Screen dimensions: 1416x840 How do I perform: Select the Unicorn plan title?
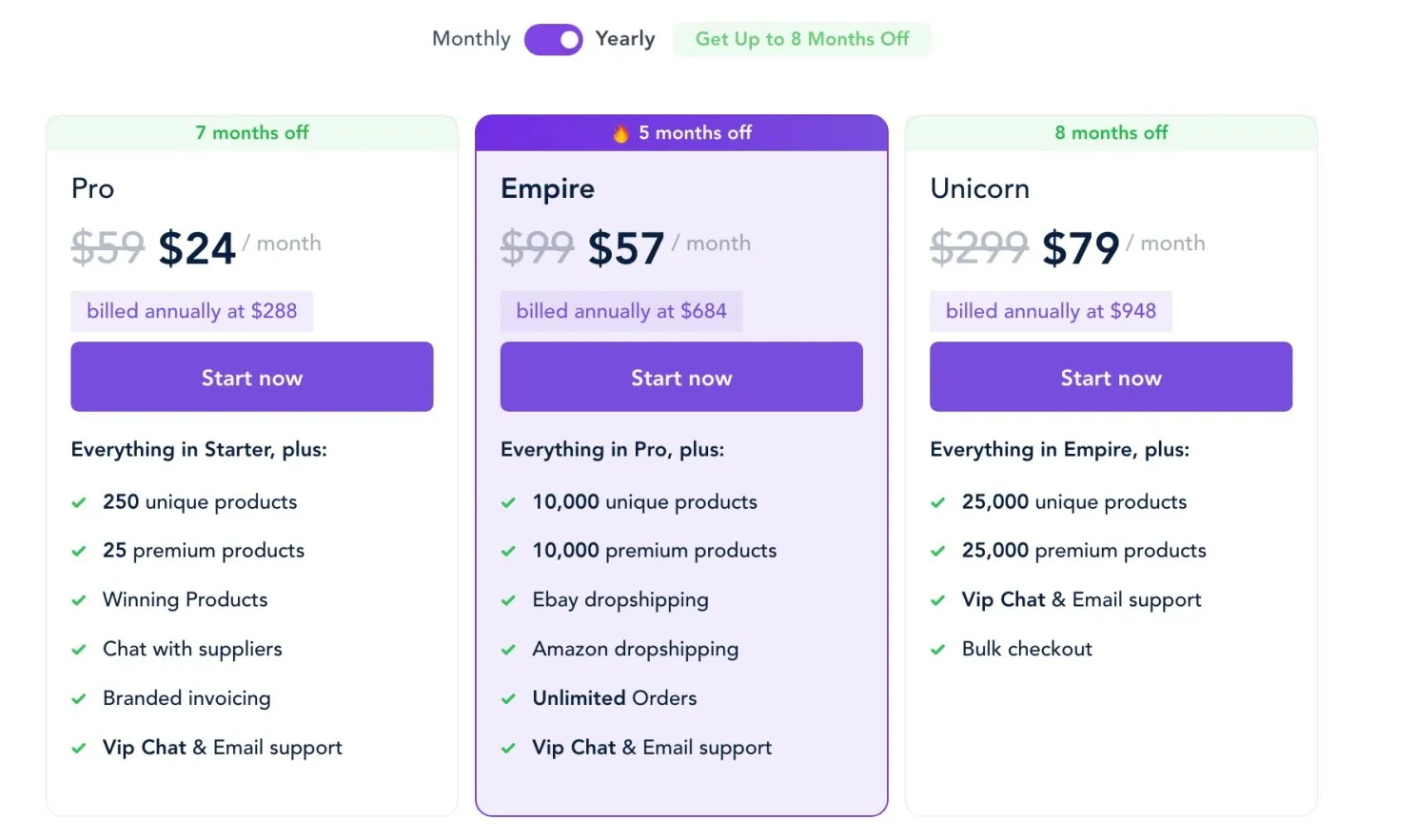point(979,188)
